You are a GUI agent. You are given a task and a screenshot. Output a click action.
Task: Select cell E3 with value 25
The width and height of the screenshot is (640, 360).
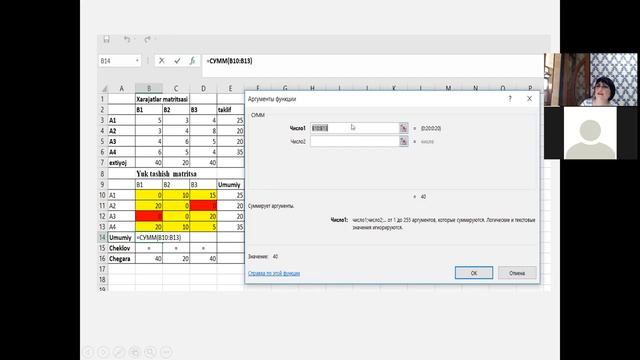pyautogui.click(x=230, y=120)
